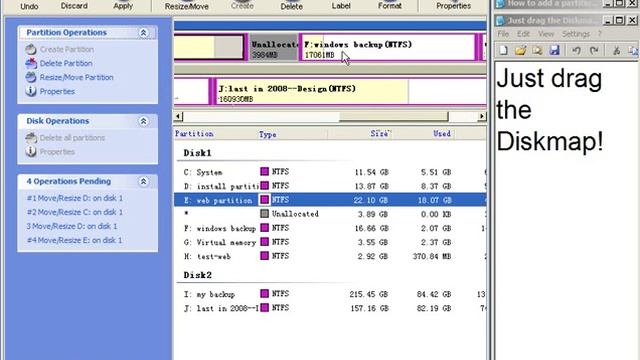Click the Resize/Move Partition sidebar icon
640x360 pixels.
pos(31,77)
